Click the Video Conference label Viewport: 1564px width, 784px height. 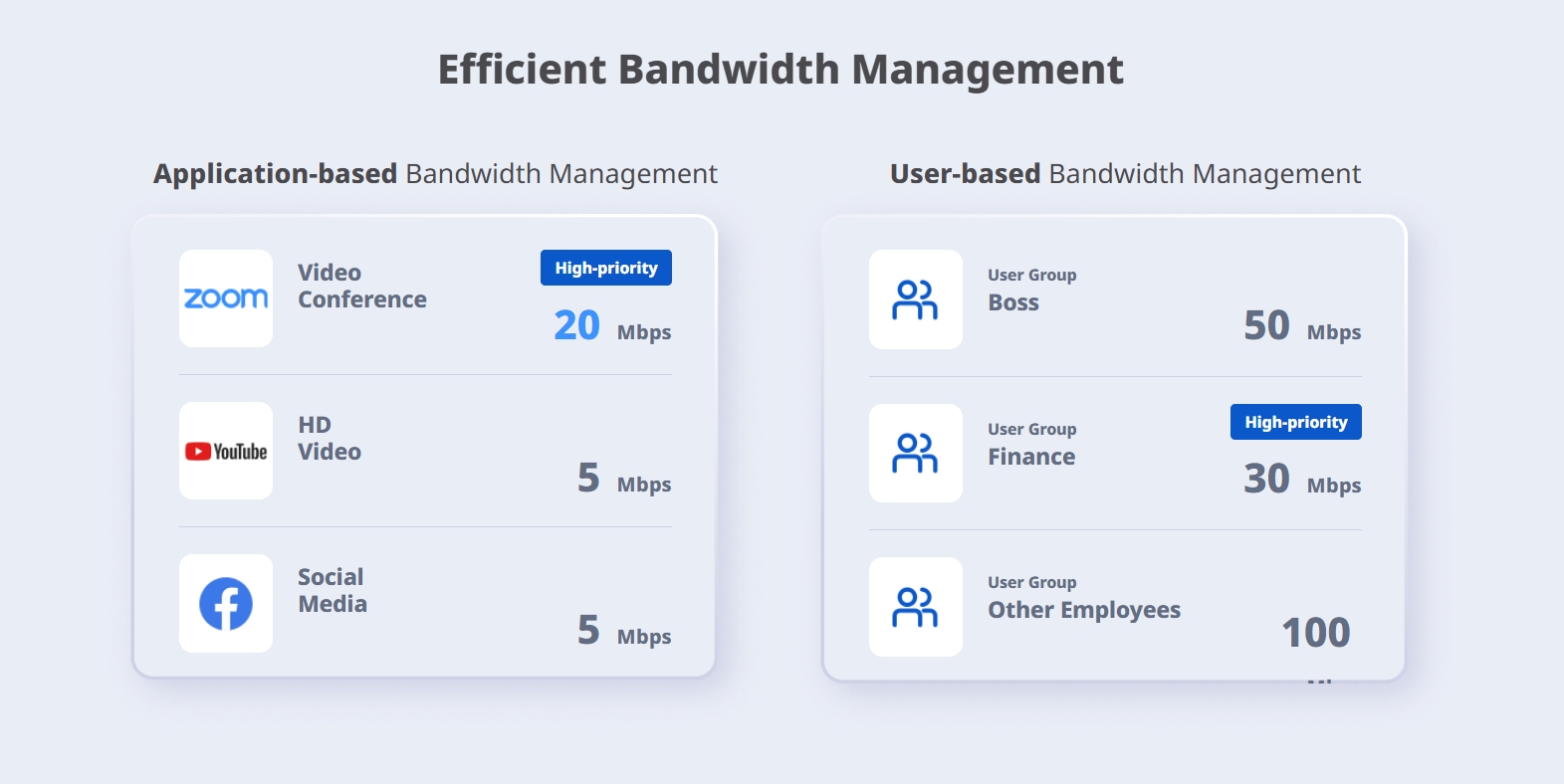coord(361,287)
